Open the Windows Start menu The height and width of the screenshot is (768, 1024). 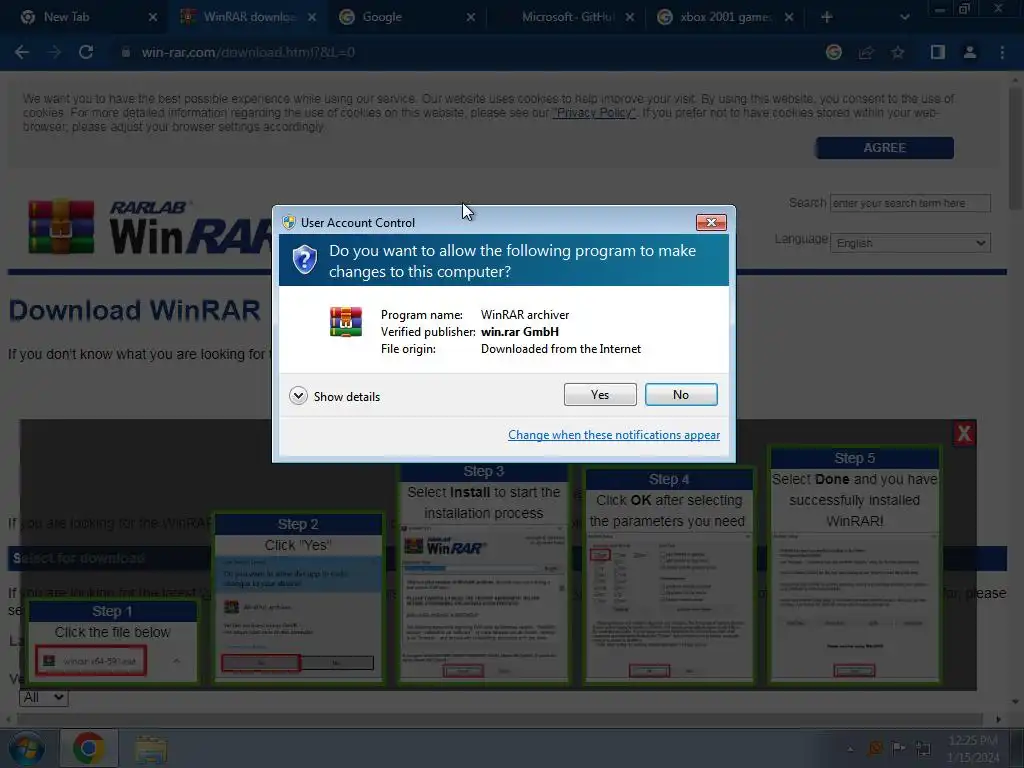pyautogui.click(x=26, y=748)
